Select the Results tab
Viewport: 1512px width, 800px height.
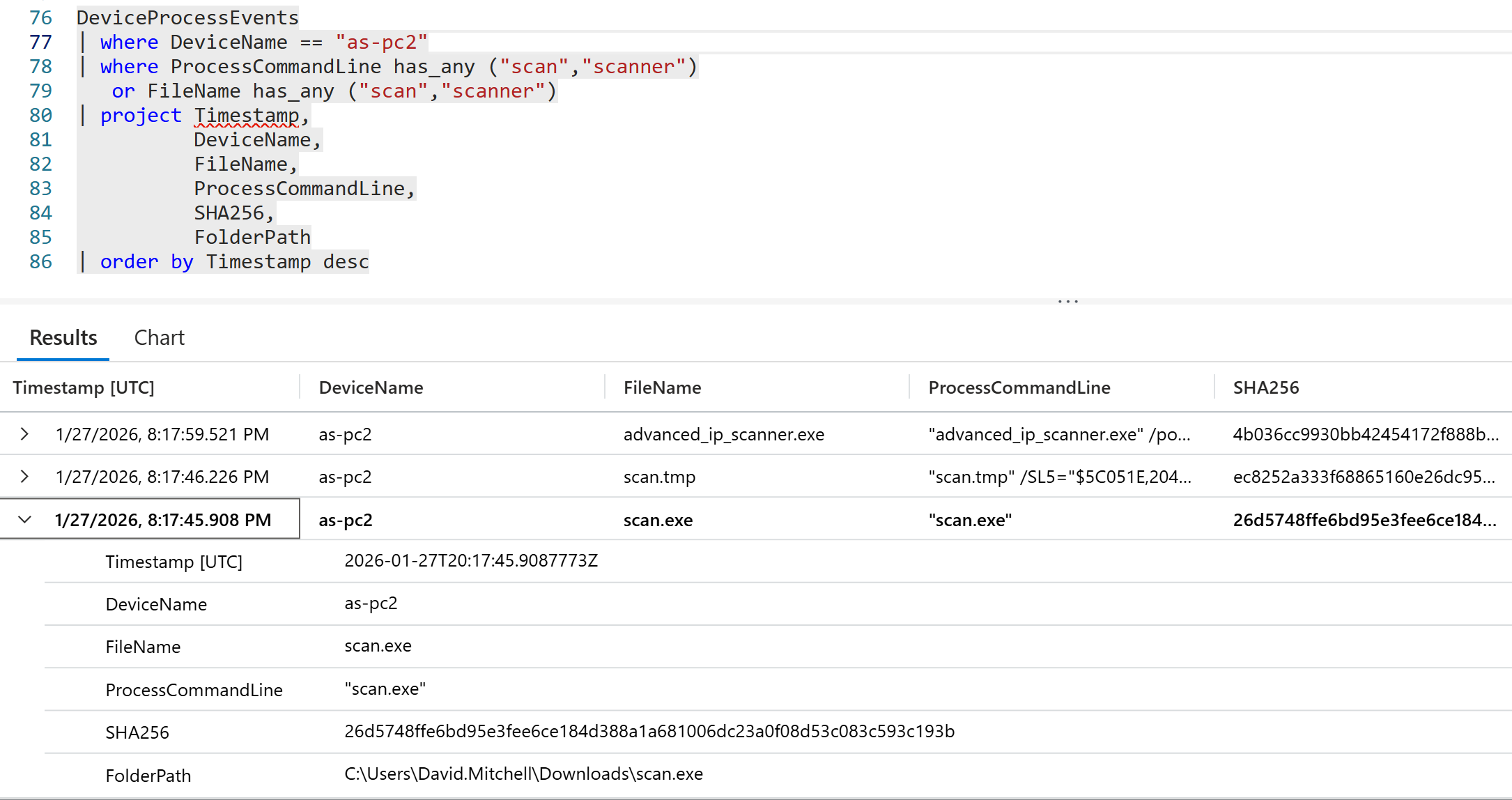point(63,338)
